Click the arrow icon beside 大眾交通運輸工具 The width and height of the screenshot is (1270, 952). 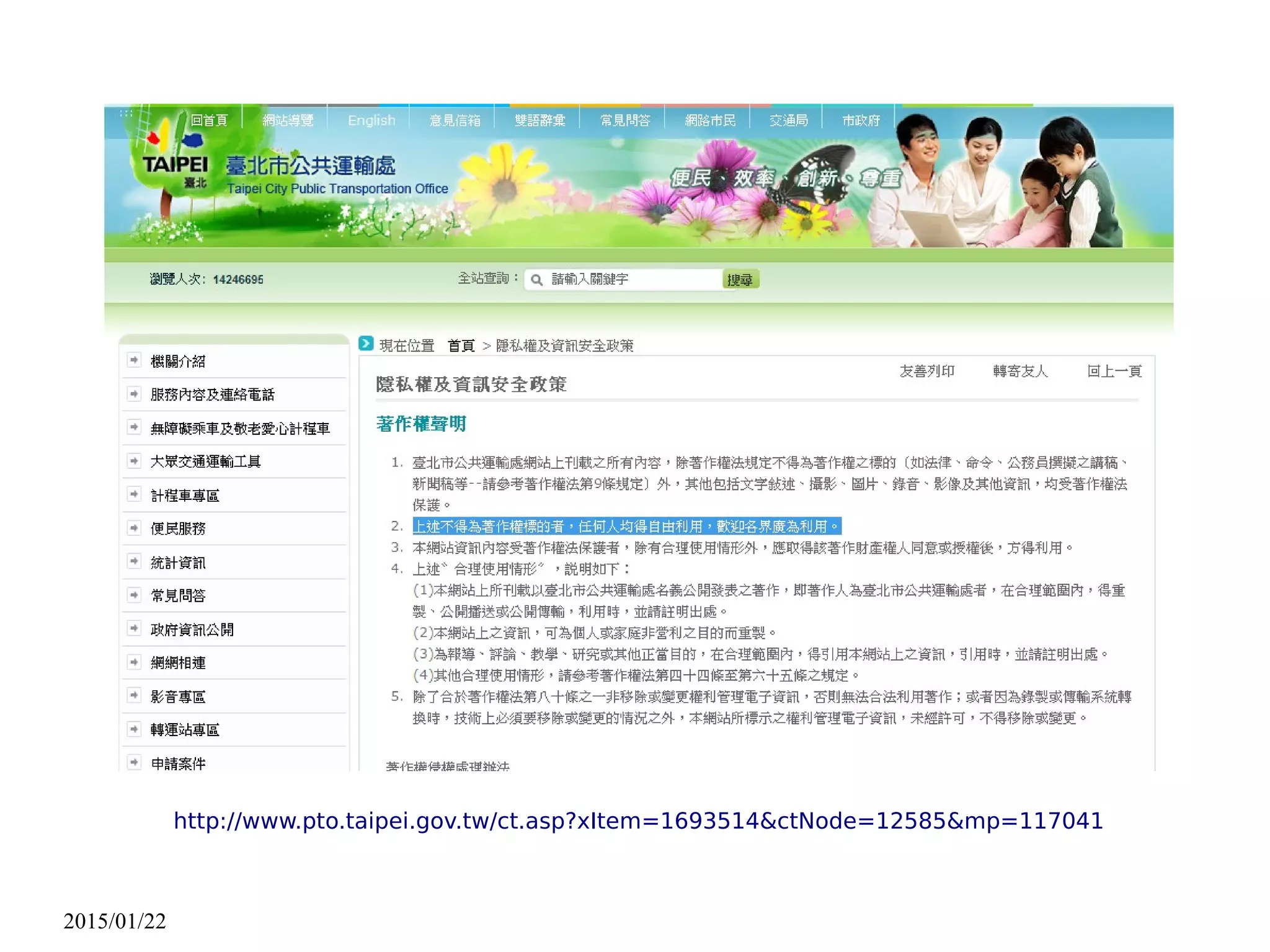point(134,461)
